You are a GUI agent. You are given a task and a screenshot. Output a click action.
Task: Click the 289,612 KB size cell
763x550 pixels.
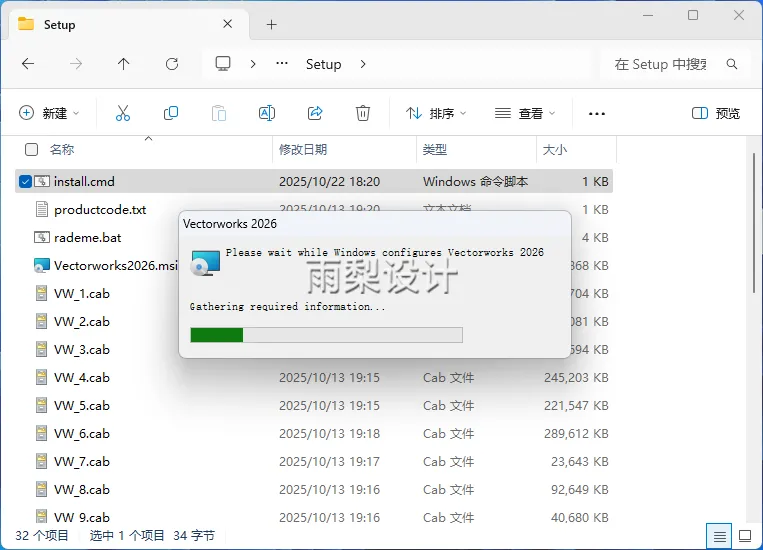coord(576,434)
